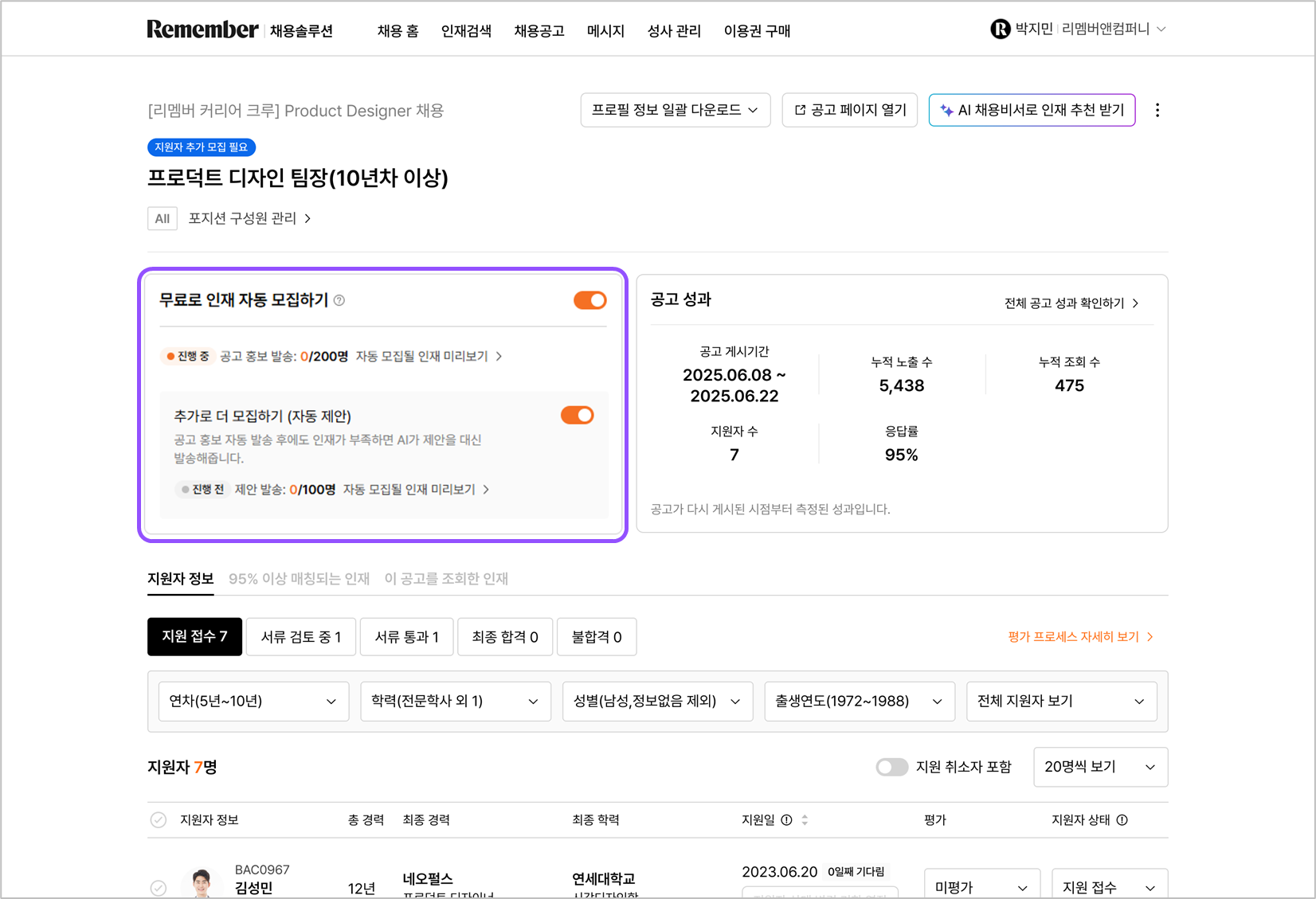Open the 연차(5년~10년) filter dropdown
The image size is (1316, 899).
coord(253,702)
